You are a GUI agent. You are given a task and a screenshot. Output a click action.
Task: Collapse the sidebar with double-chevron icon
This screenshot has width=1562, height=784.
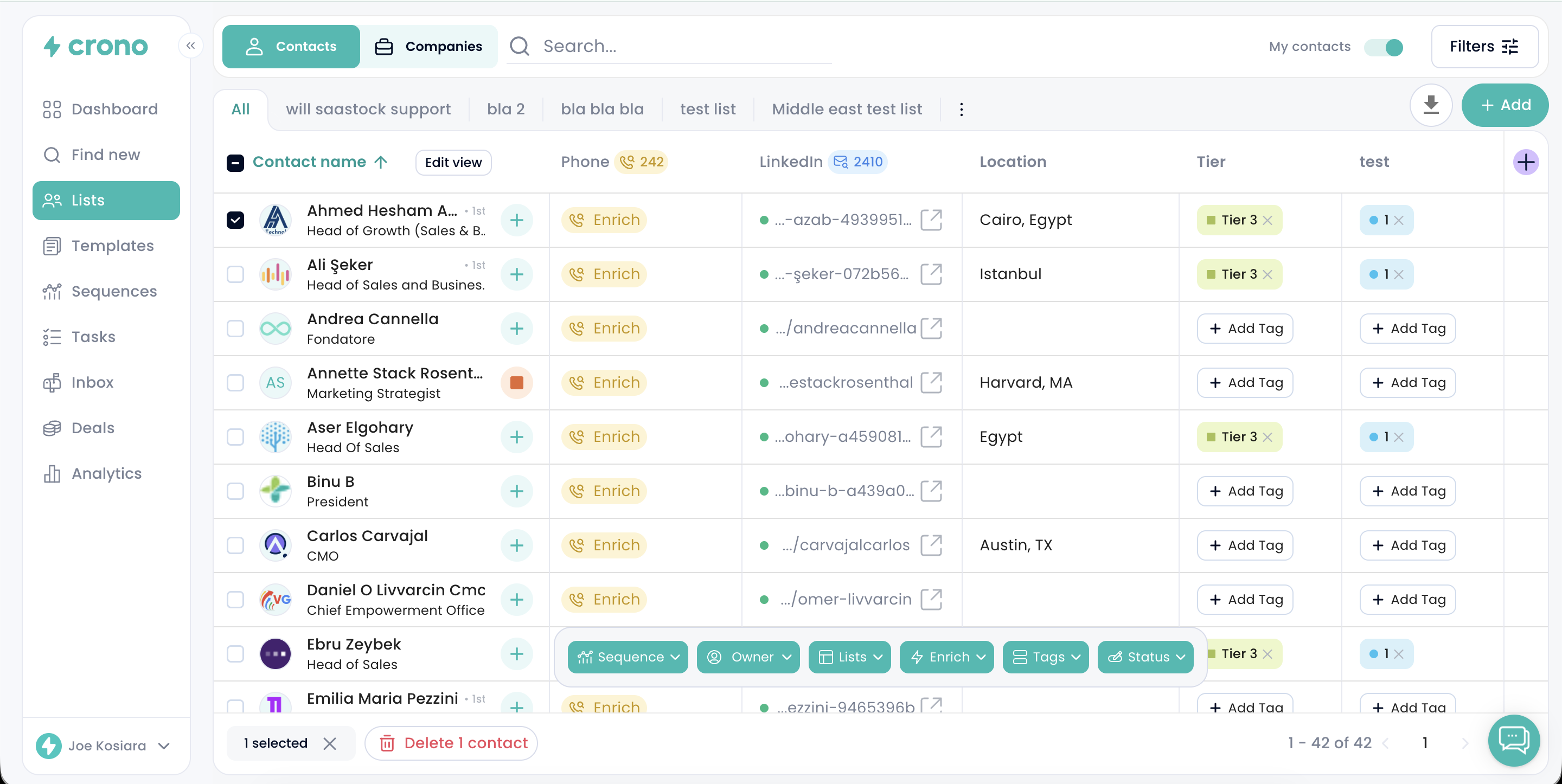point(190,46)
